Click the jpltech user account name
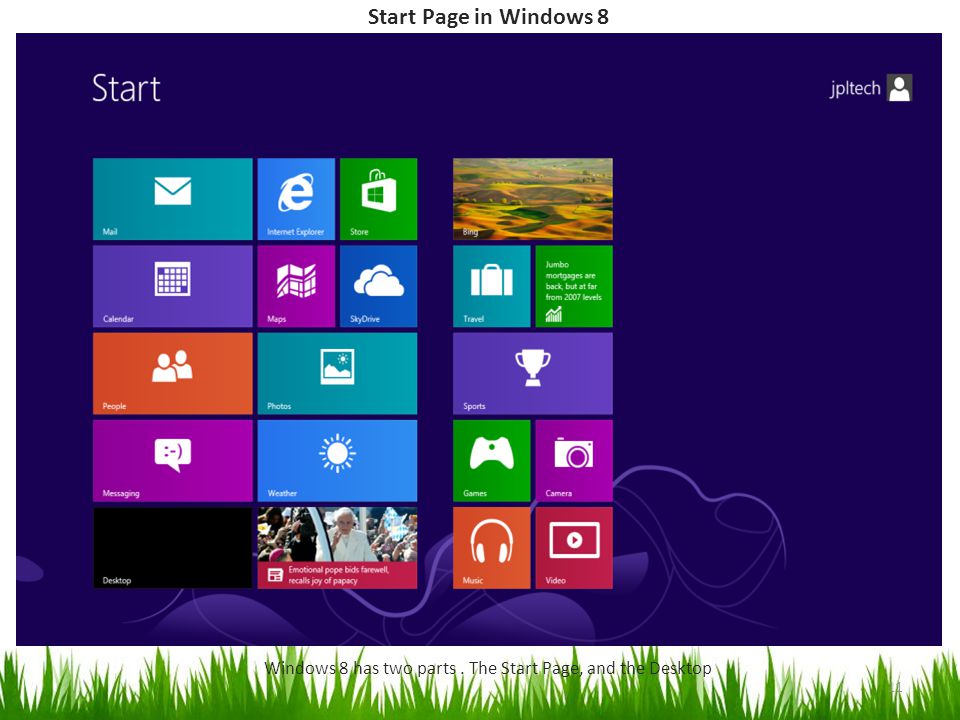 click(855, 88)
